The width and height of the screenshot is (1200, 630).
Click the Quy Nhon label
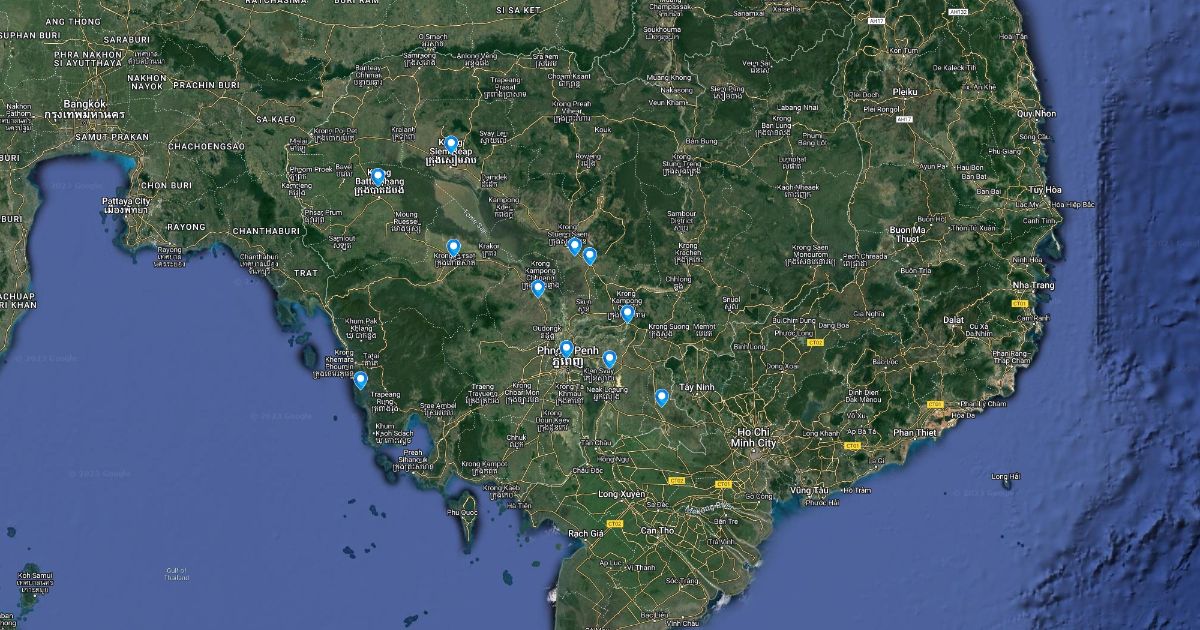coord(1038,114)
